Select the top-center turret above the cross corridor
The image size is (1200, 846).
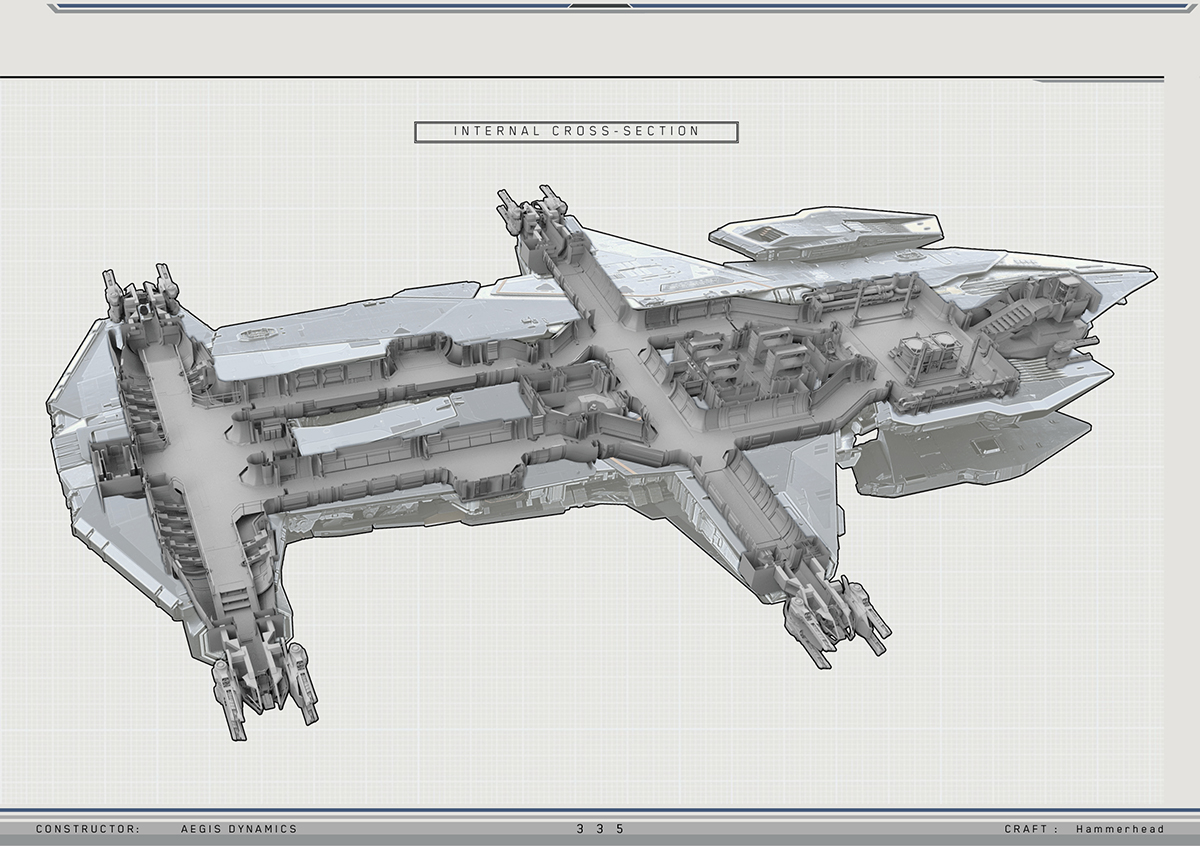coord(535,213)
